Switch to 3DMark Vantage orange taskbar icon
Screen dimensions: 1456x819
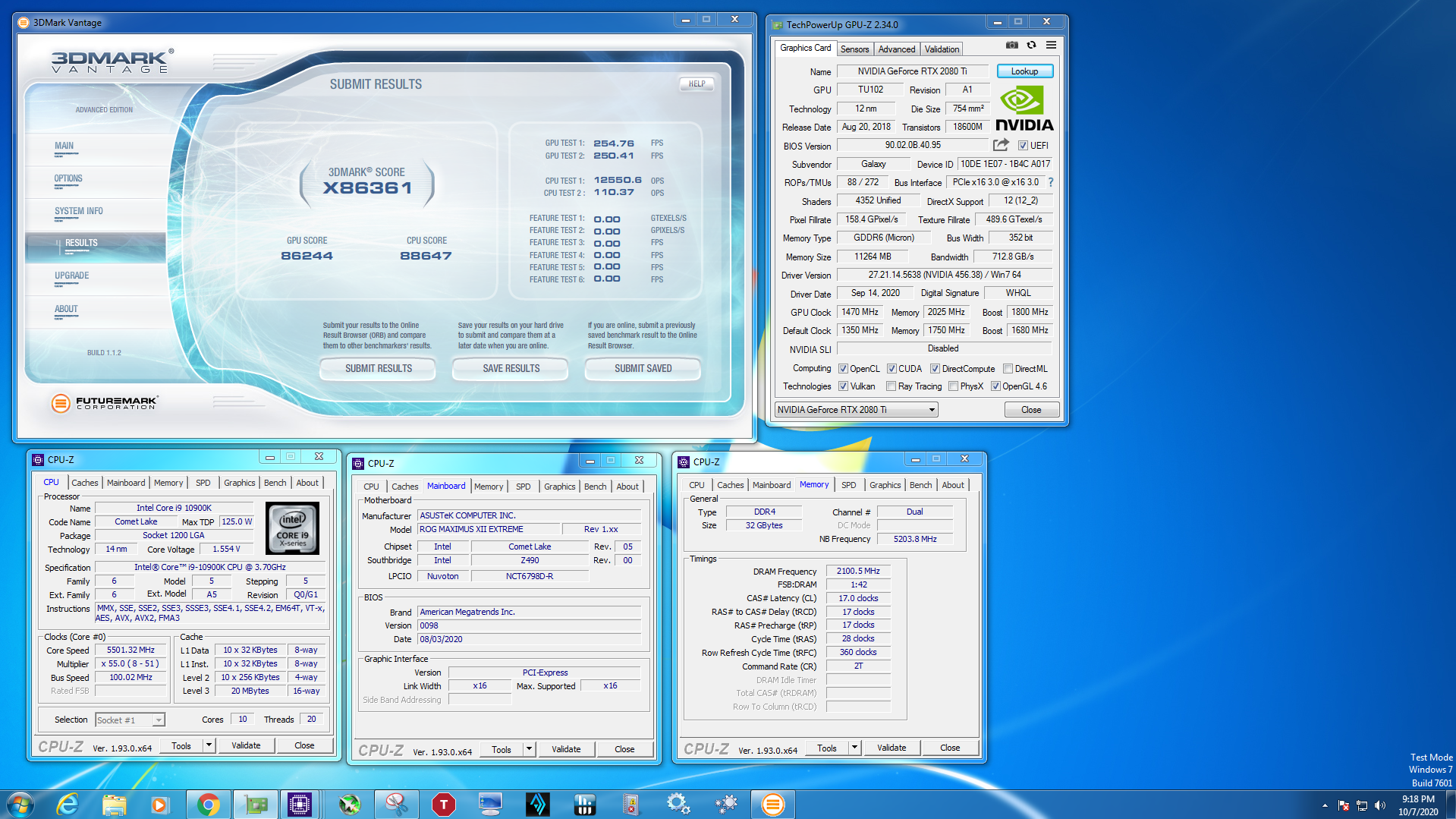click(x=772, y=805)
